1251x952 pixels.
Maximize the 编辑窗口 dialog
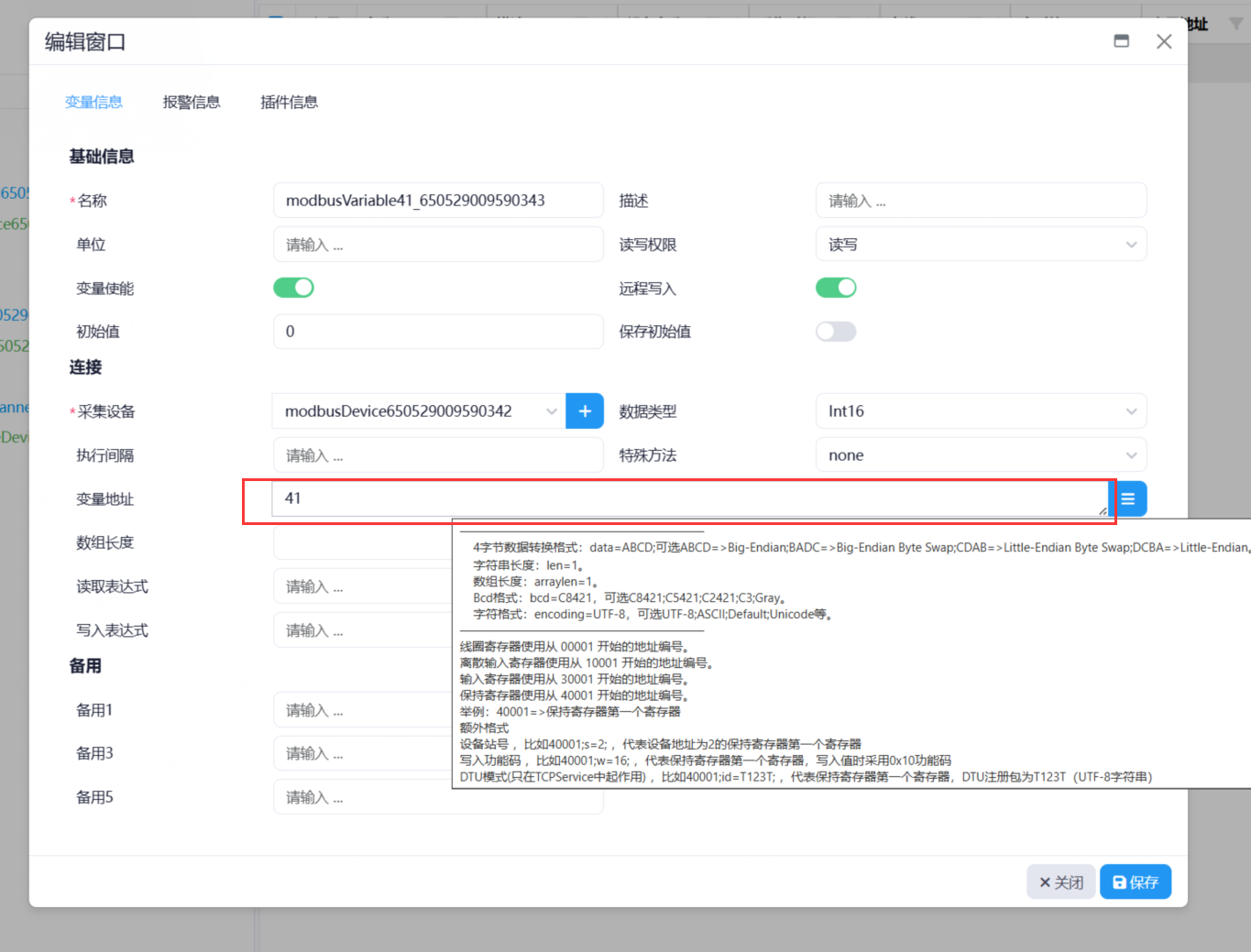[x=1121, y=40]
